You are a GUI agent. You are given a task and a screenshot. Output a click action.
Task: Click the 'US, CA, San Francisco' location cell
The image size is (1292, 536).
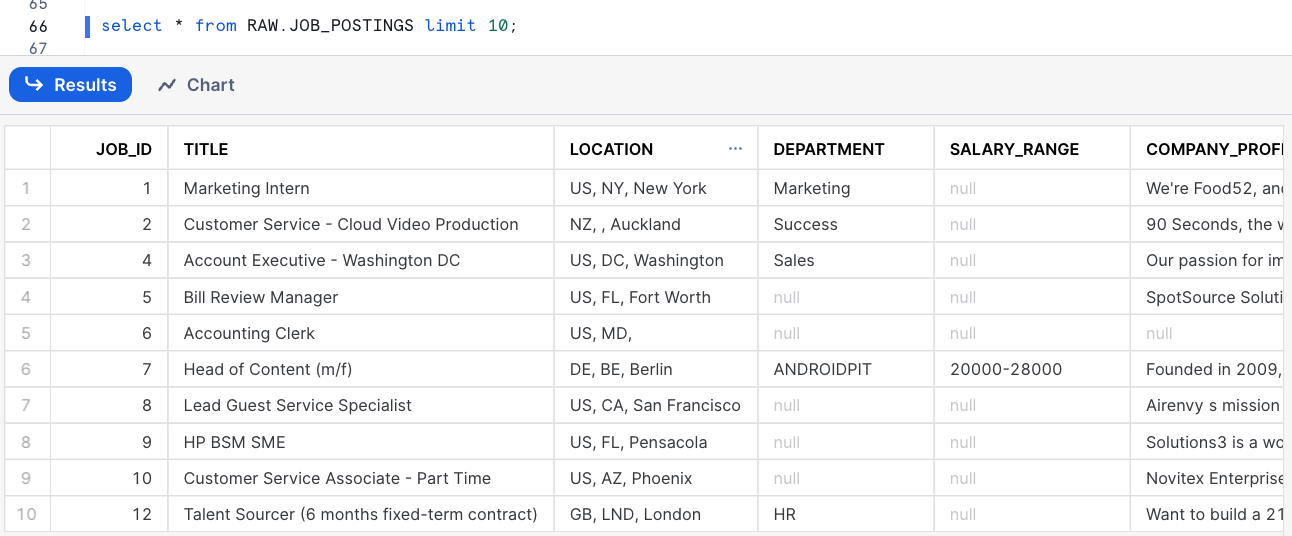coord(655,405)
